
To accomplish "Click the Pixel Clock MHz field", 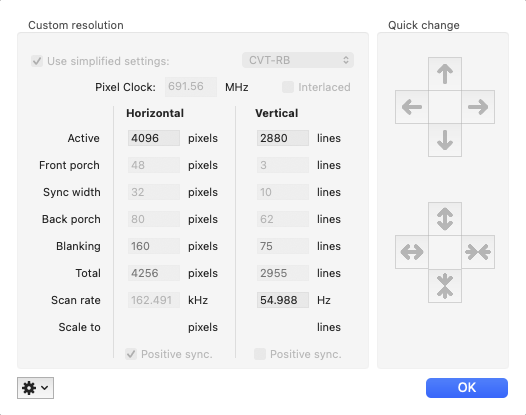I will [191, 87].
